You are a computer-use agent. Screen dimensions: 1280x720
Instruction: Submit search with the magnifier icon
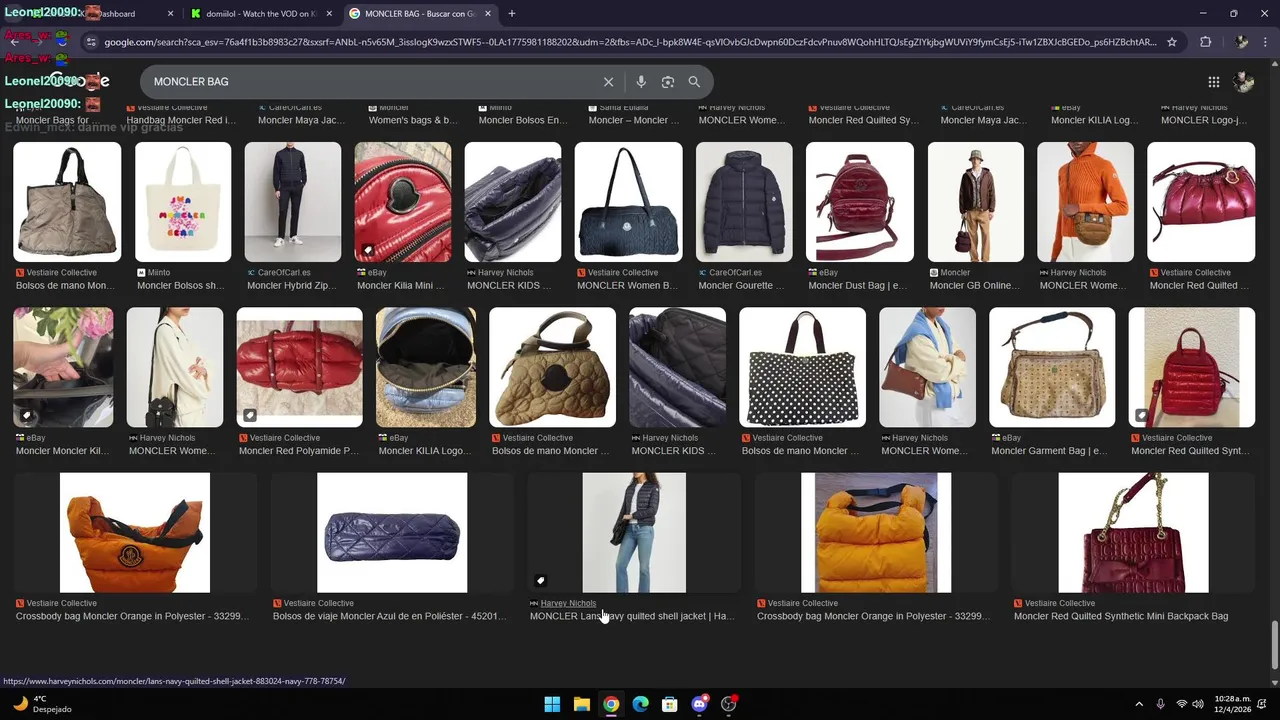[x=694, y=82]
